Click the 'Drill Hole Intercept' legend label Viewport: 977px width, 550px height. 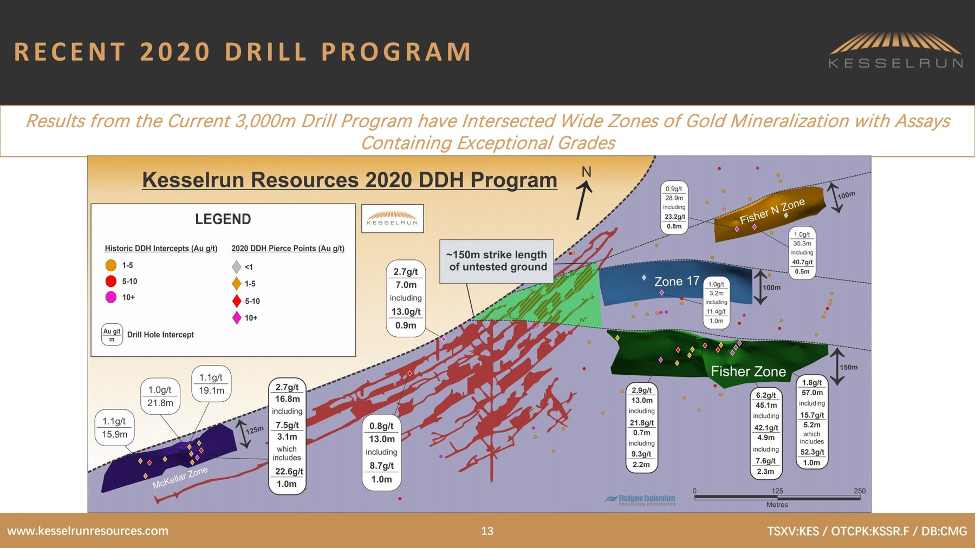coord(161,335)
